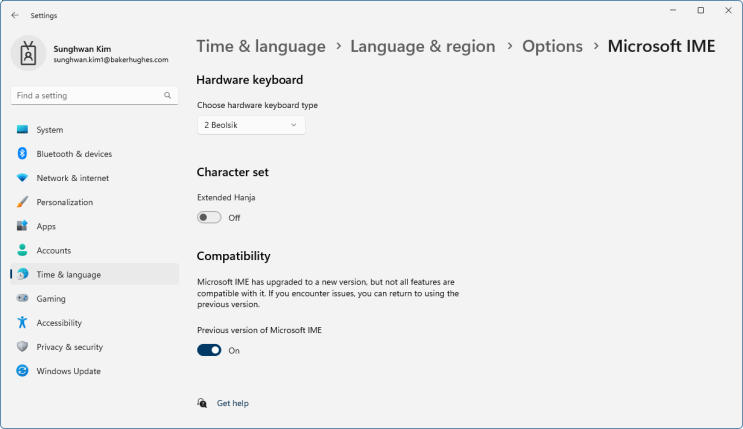Click the Bluetooth & devices icon

(22, 154)
